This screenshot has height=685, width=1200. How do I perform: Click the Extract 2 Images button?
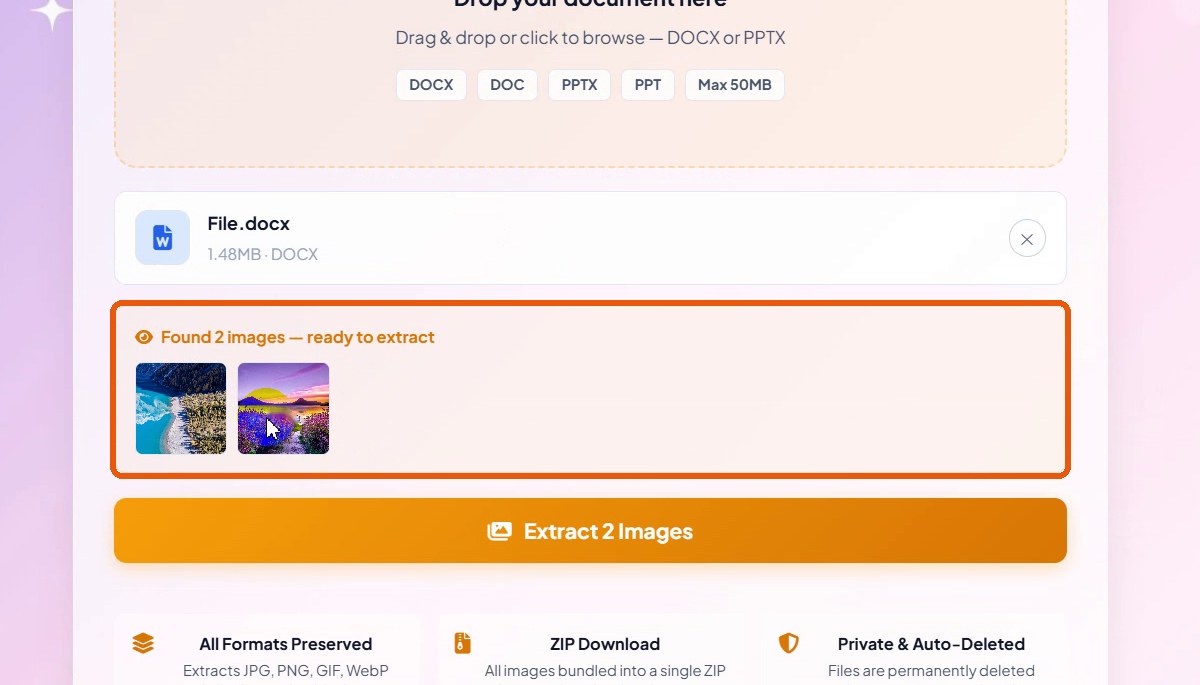coord(590,531)
